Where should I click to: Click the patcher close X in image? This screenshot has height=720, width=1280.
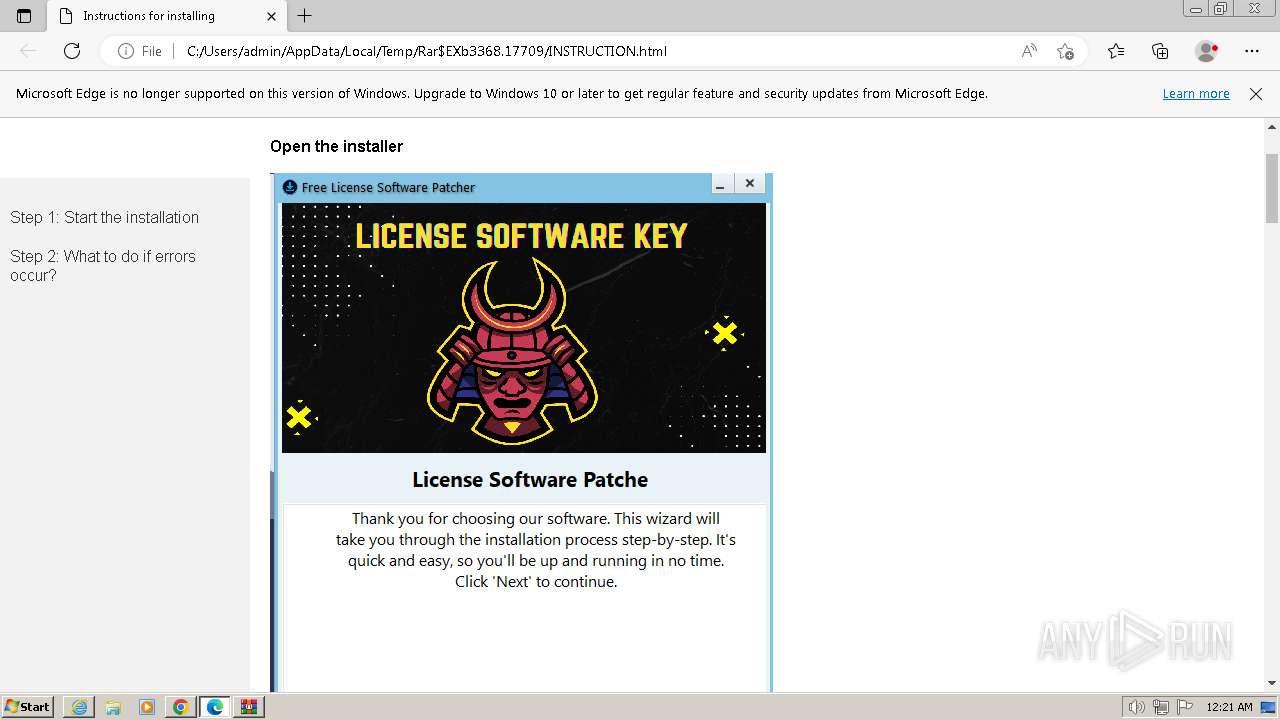750,184
